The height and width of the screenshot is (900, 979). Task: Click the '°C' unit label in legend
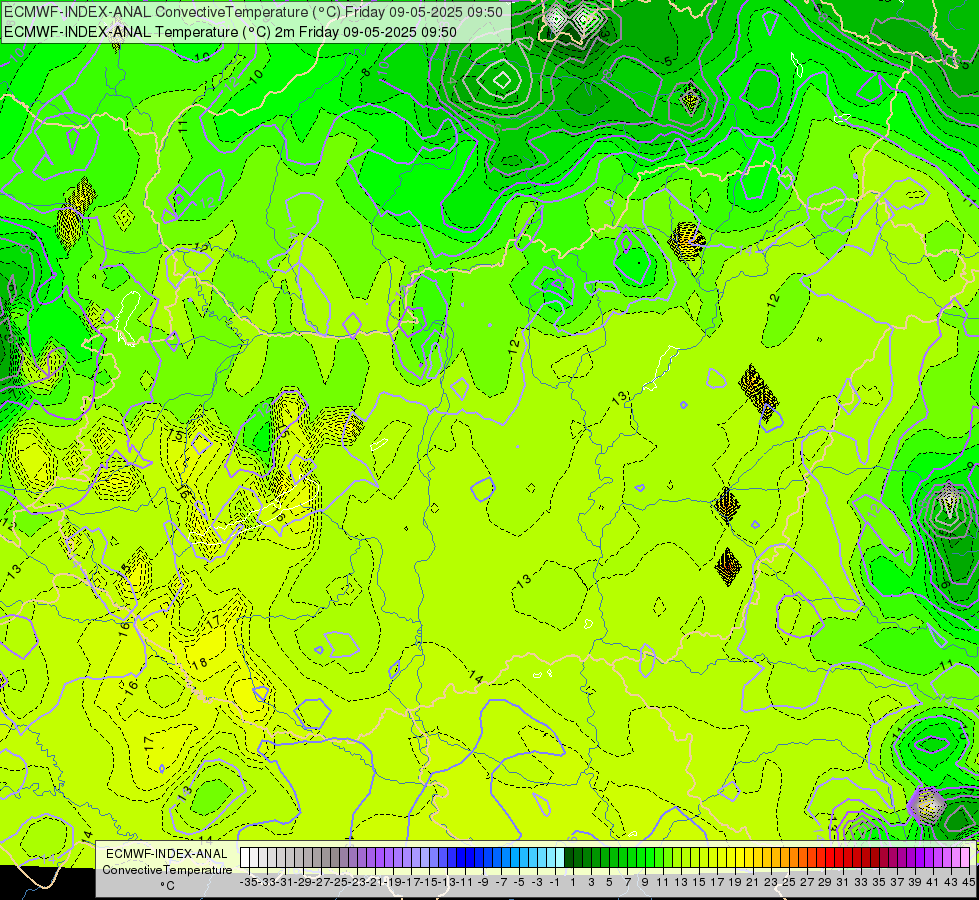[167, 886]
